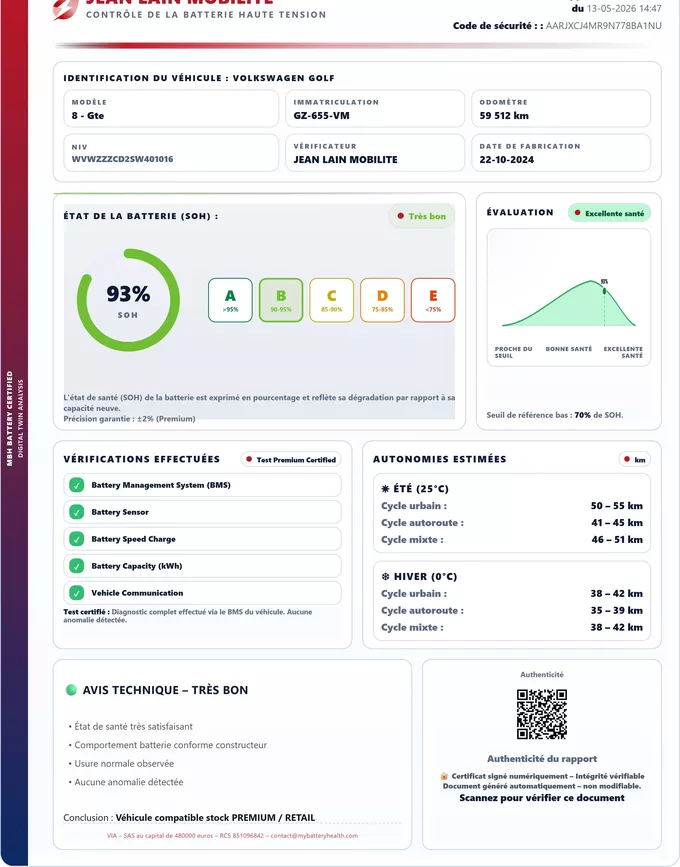Image resolution: width=680 pixels, height=867 pixels.
Task: Click the red lightning logo icon
Action: pyautogui.click(x=65, y=8)
